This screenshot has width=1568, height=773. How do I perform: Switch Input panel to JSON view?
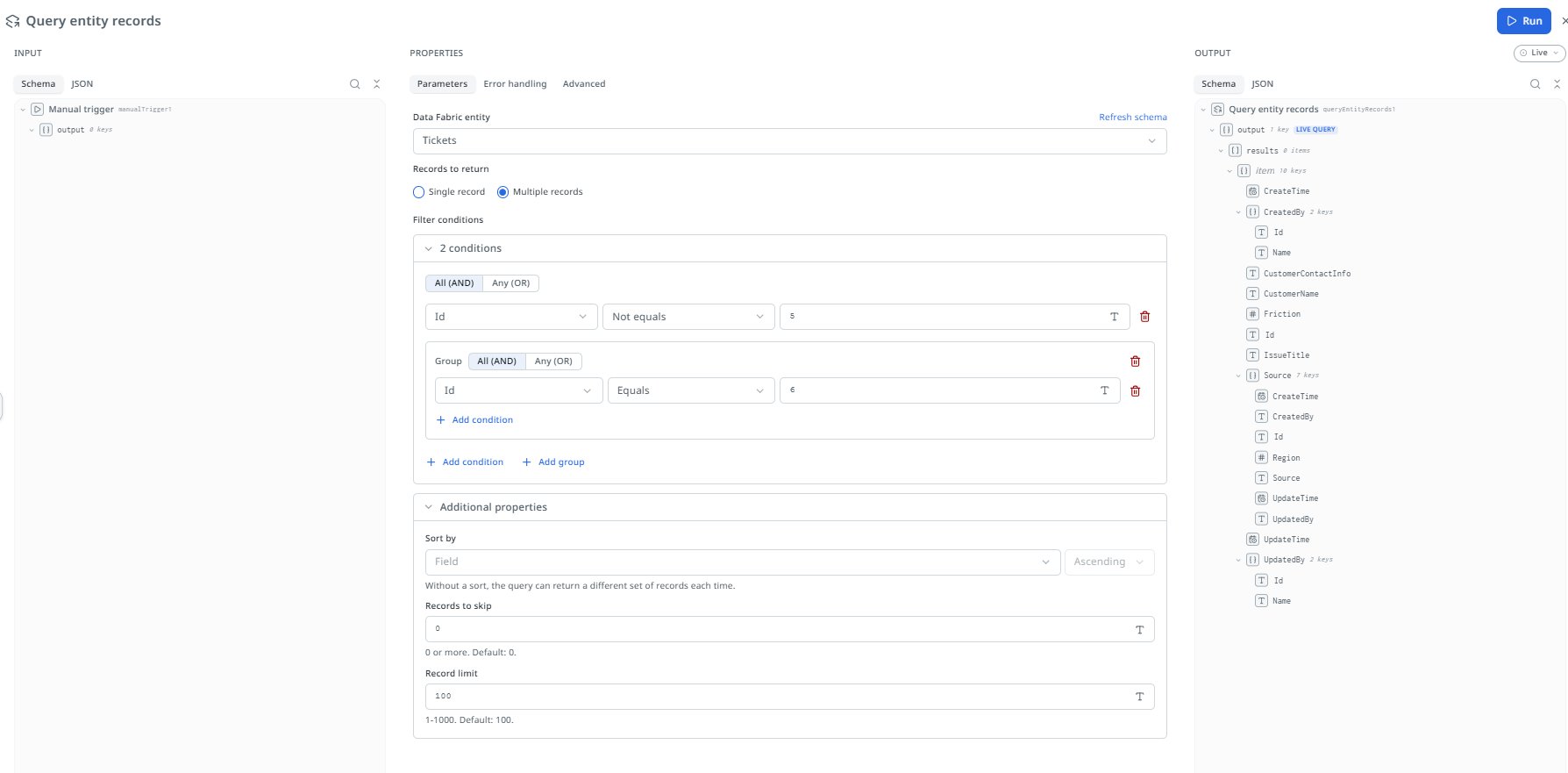(82, 84)
